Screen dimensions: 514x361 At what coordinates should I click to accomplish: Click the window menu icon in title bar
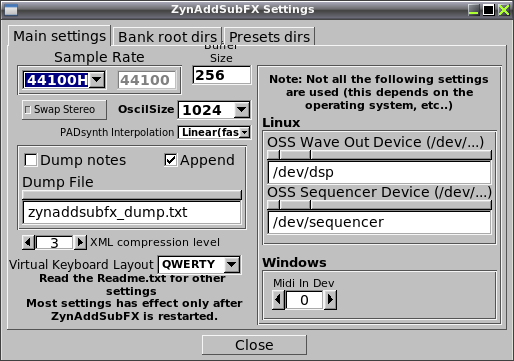click(11, 10)
